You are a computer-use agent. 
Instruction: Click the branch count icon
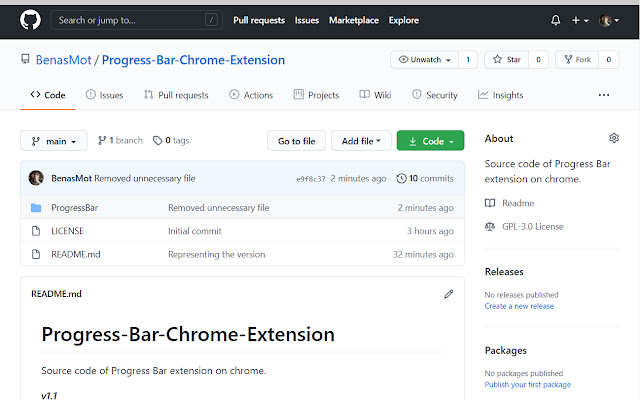click(102, 140)
